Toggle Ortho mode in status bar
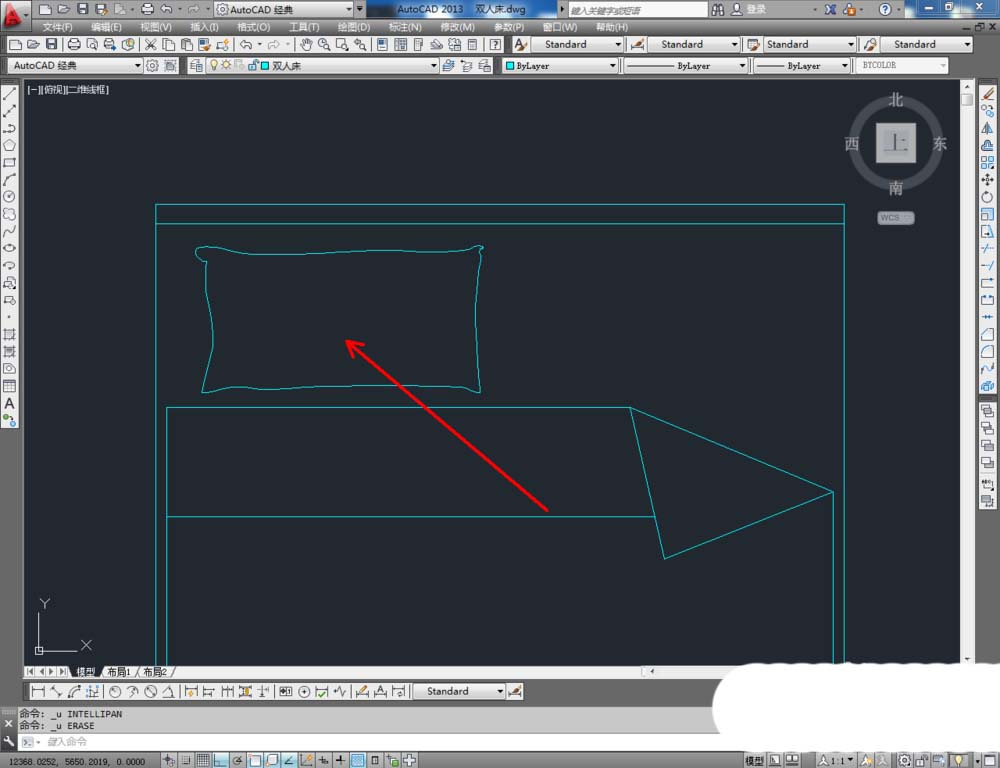The image size is (1000, 768). (x=221, y=760)
